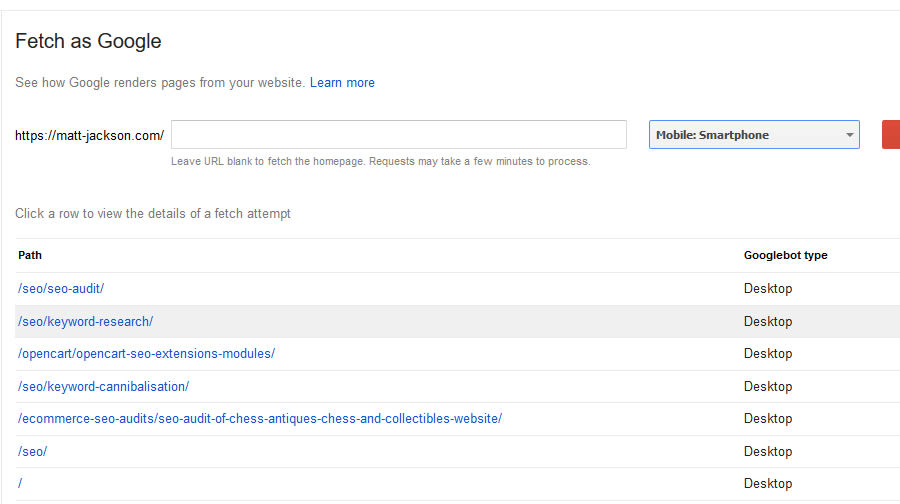Open the homepage root slash link
900x504 pixels.
tap(20, 483)
